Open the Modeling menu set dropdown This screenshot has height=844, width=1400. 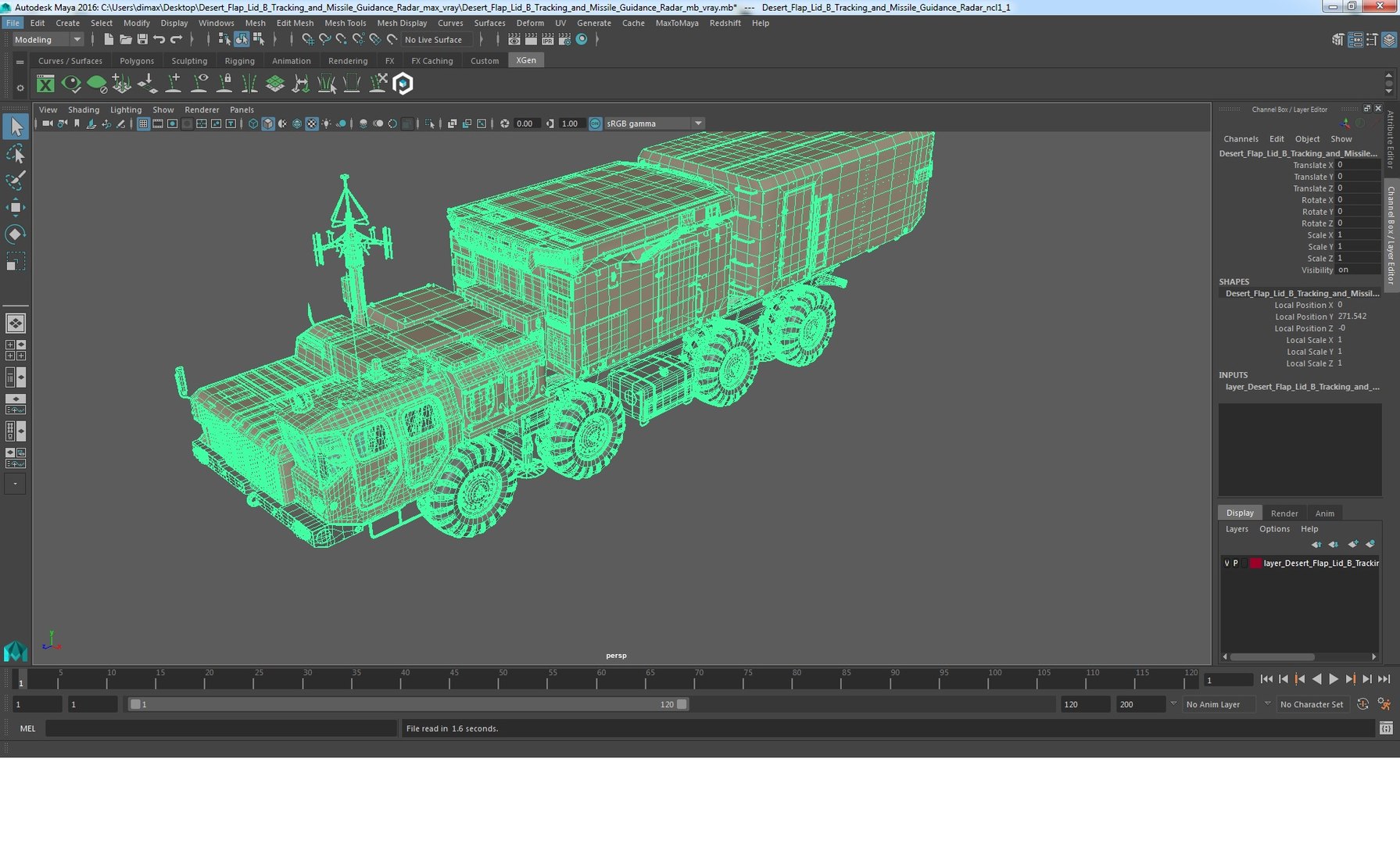[x=47, y=40]
